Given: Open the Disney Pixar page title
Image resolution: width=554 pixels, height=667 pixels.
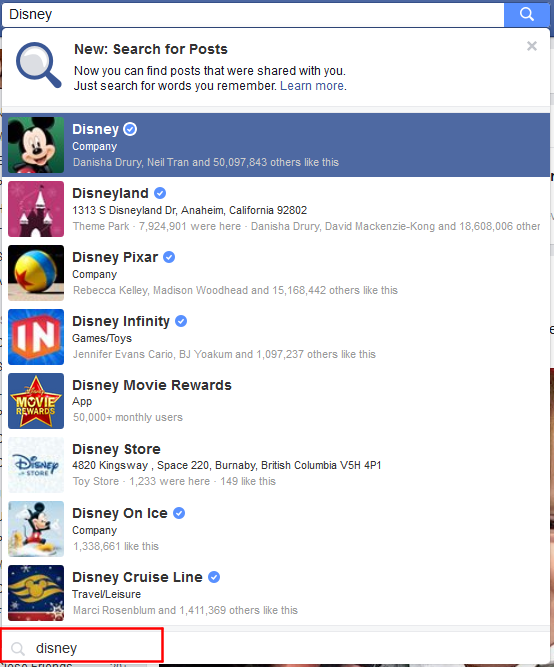Looking at the screenshot, I should (115, 257).
